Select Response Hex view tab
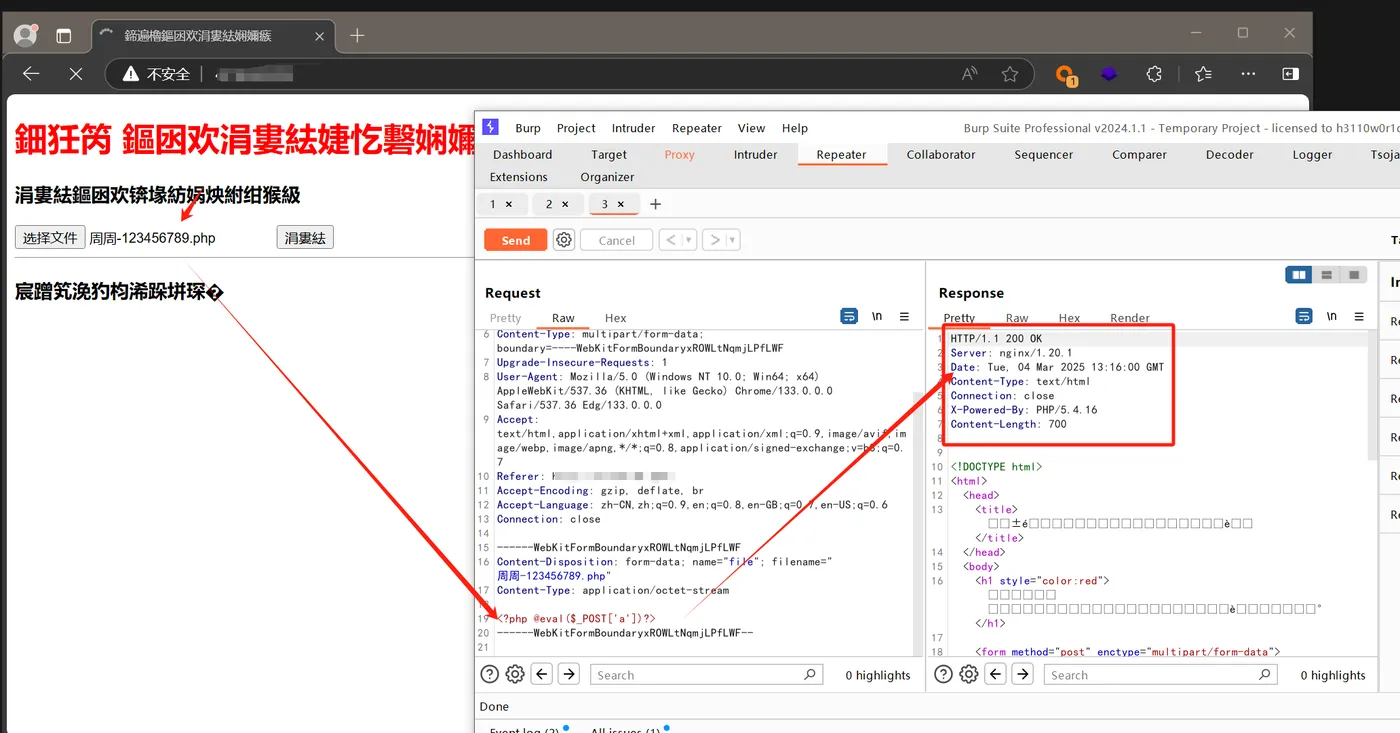Viewport: 1400px width, 733px height. tap(1069, 318)
